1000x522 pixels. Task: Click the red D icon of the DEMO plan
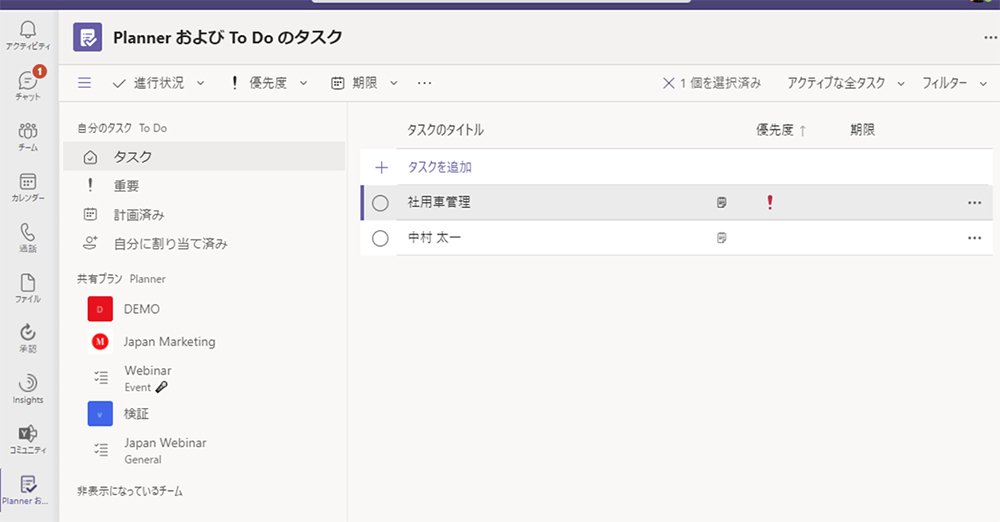(100, 309)
